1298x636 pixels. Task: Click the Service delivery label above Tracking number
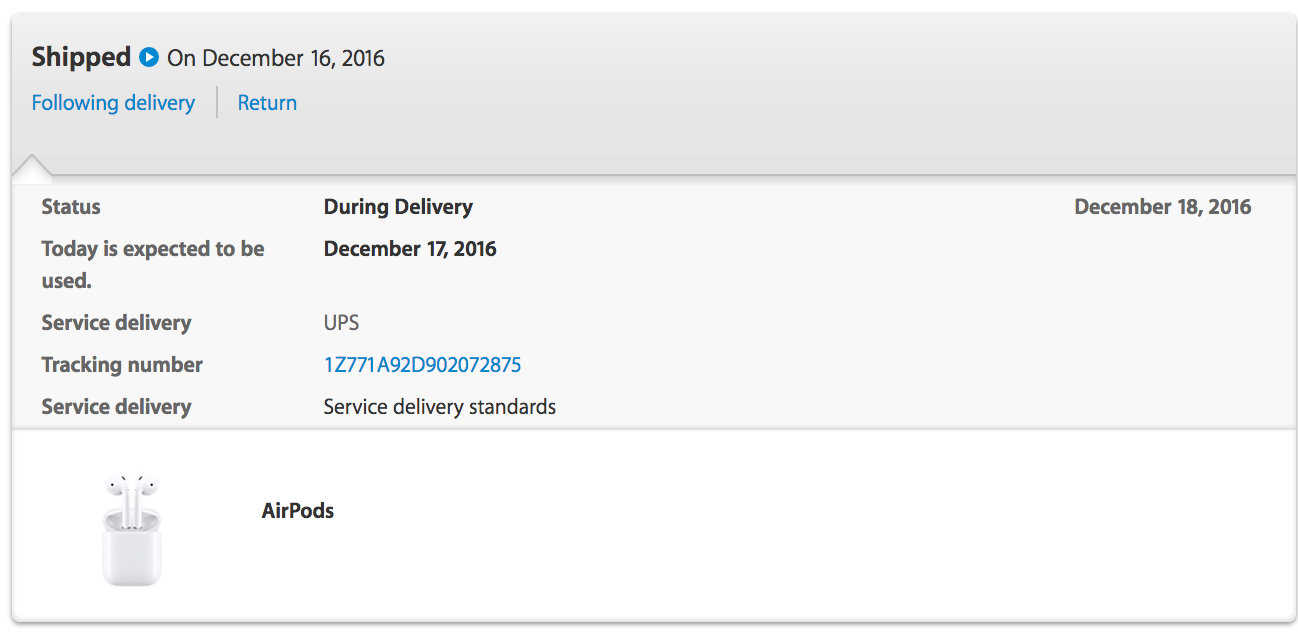pyautogui.click(x=116, y=323)
